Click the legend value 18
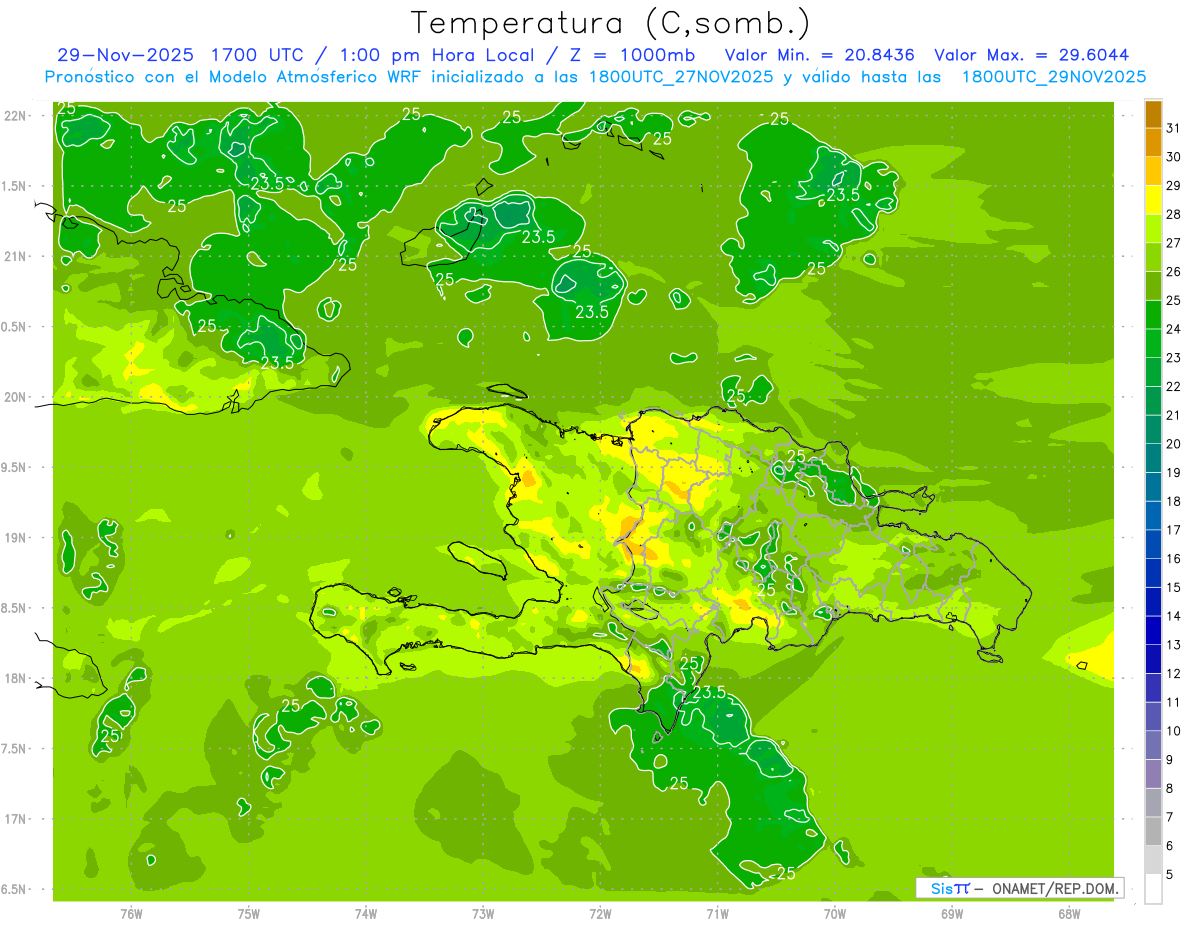Screen dimensions: 1200x927 1174,501
